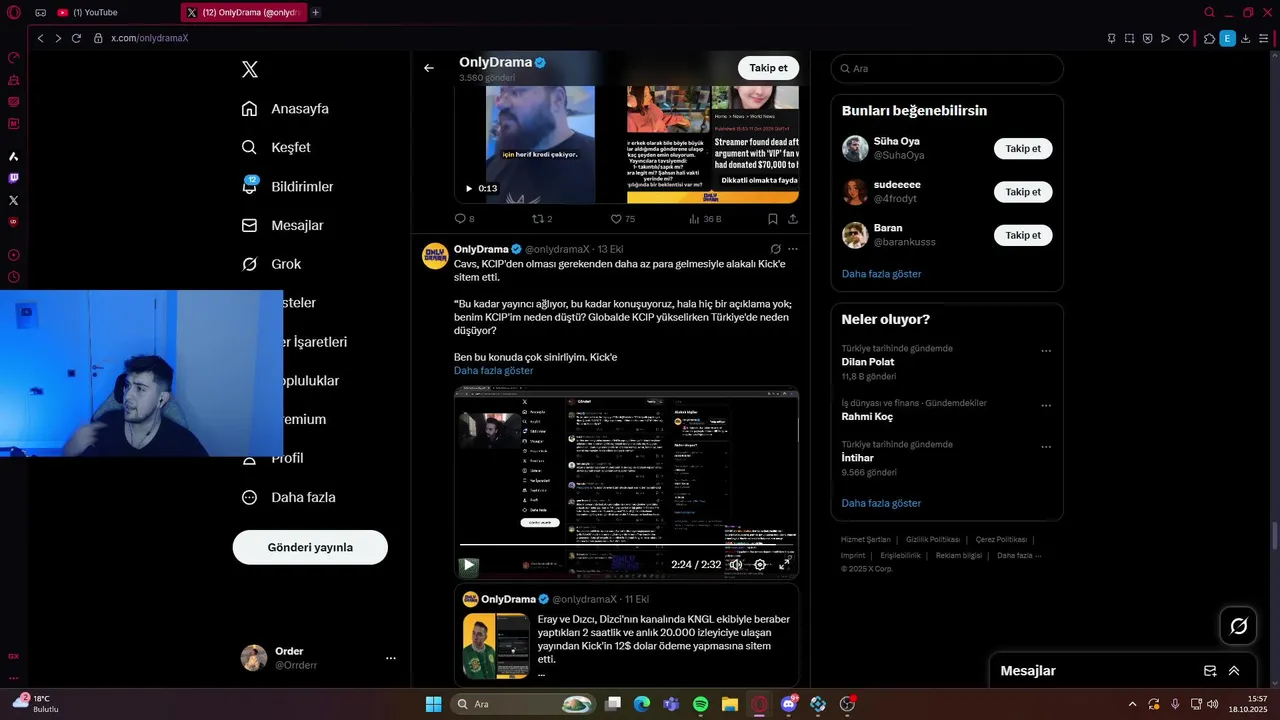Open browser downloads icon
This screenshot has height=720, width=1280.
(1245, 38)
